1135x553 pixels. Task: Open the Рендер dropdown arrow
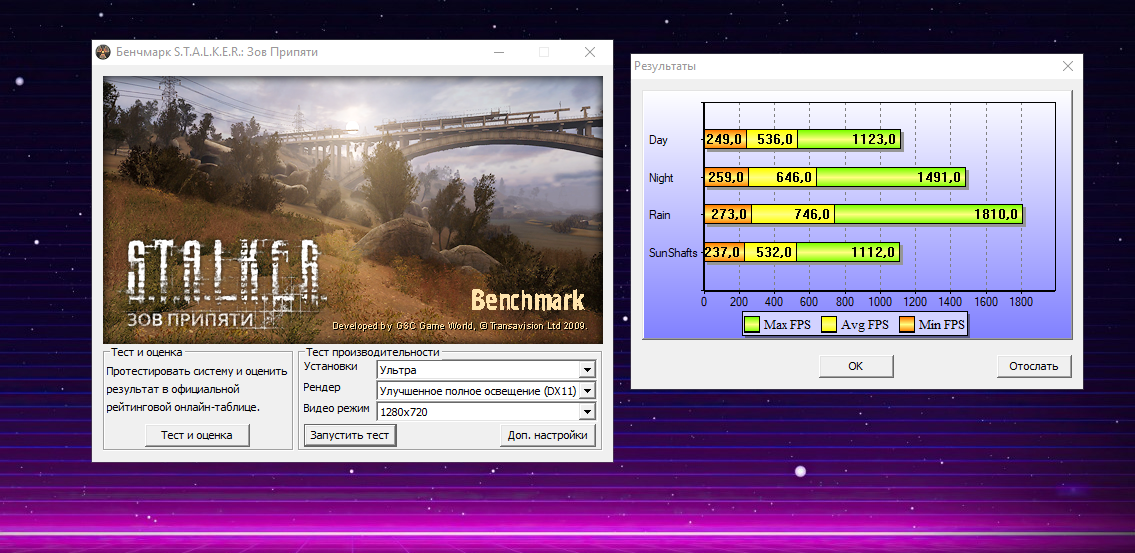tap(587, 391)
